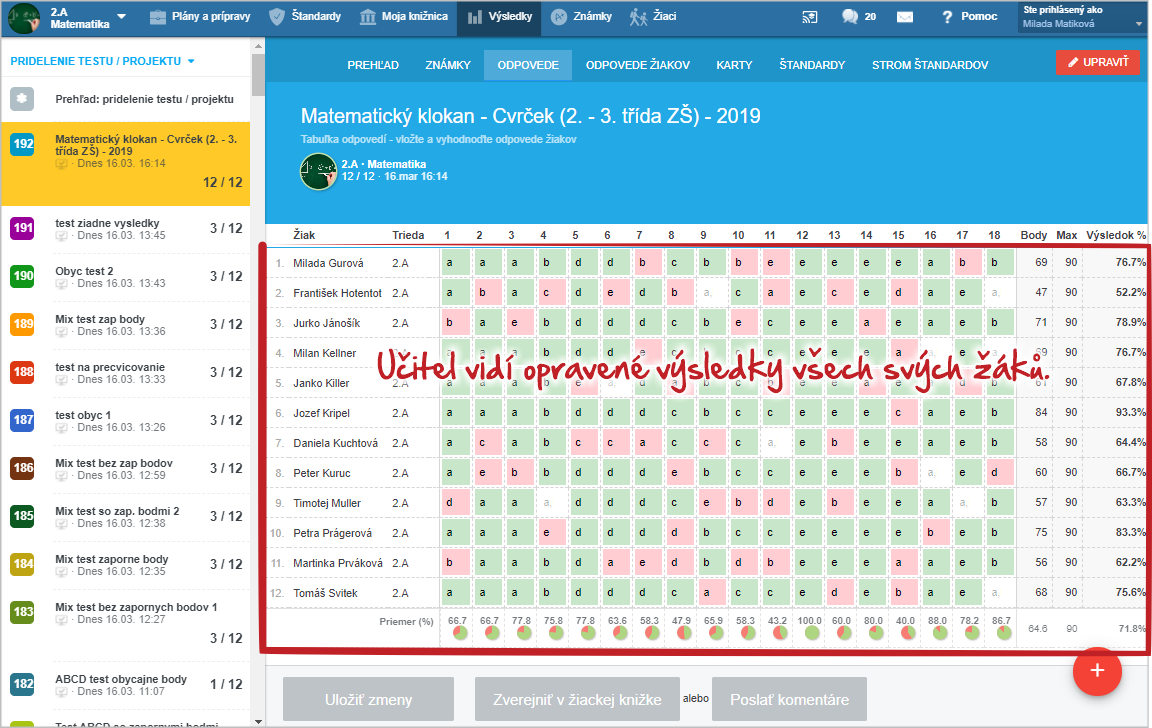The height and width of the screenshot is (728, 1152).
Task: Go to the Výsledky section
Action: (499, 17)
